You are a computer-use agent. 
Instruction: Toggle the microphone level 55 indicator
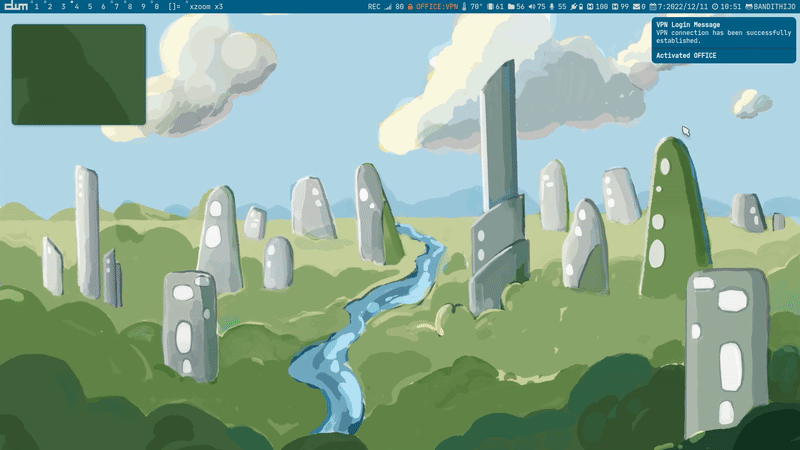(551, 7)
